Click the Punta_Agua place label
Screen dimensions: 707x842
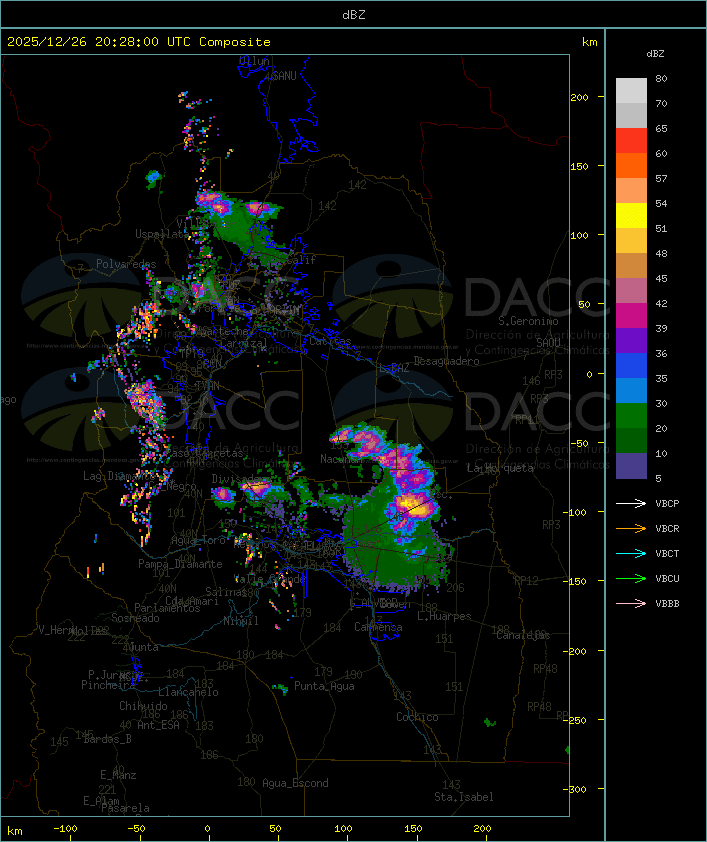[324, 686]
